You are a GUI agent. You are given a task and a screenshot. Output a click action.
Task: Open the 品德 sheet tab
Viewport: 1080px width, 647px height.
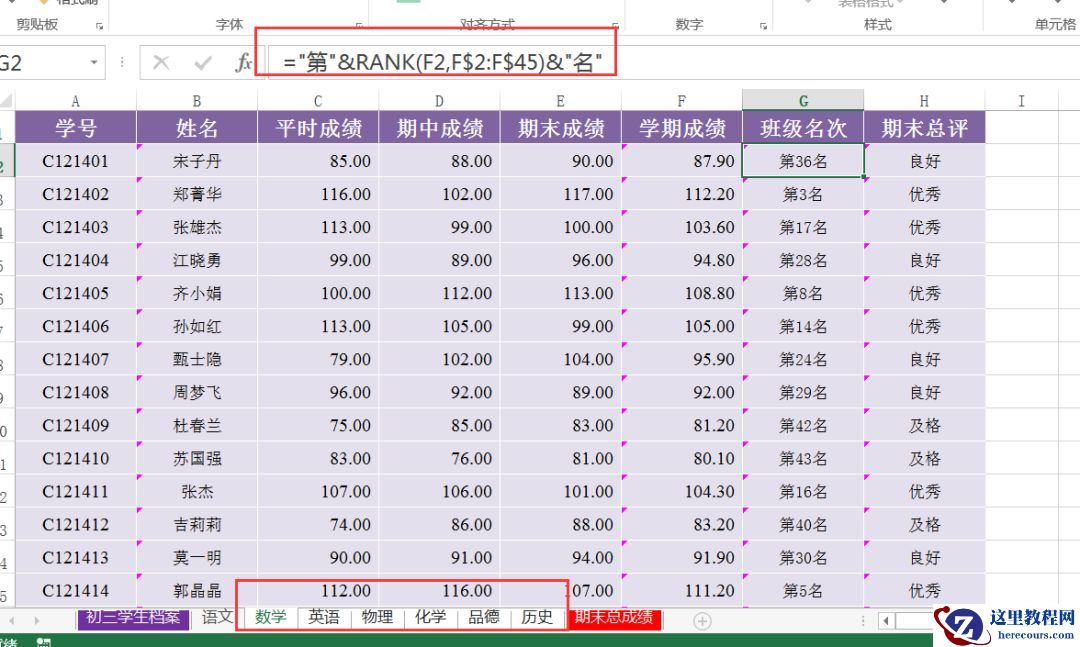point(484,617)
